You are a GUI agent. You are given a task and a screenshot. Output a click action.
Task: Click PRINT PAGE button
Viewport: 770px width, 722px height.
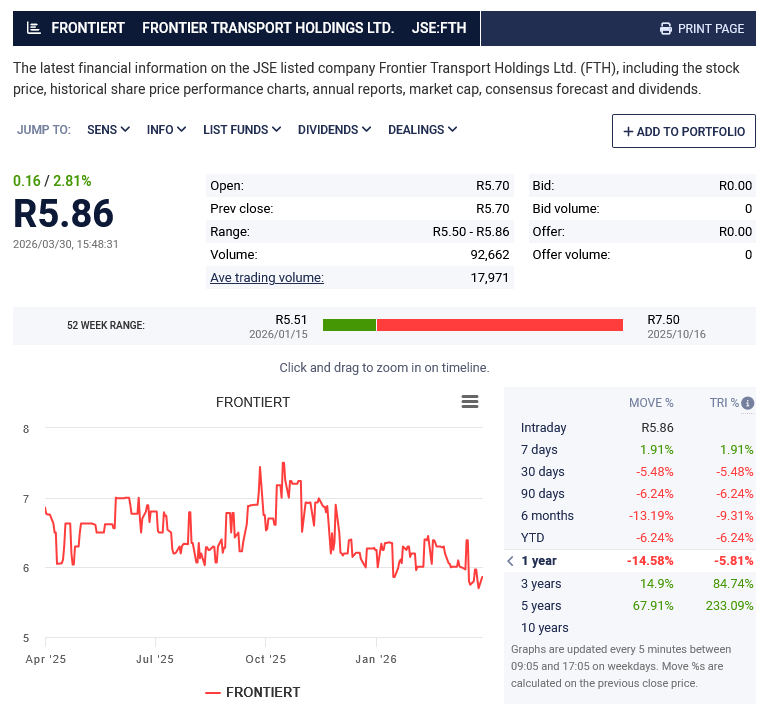click(x=702, y=28)
